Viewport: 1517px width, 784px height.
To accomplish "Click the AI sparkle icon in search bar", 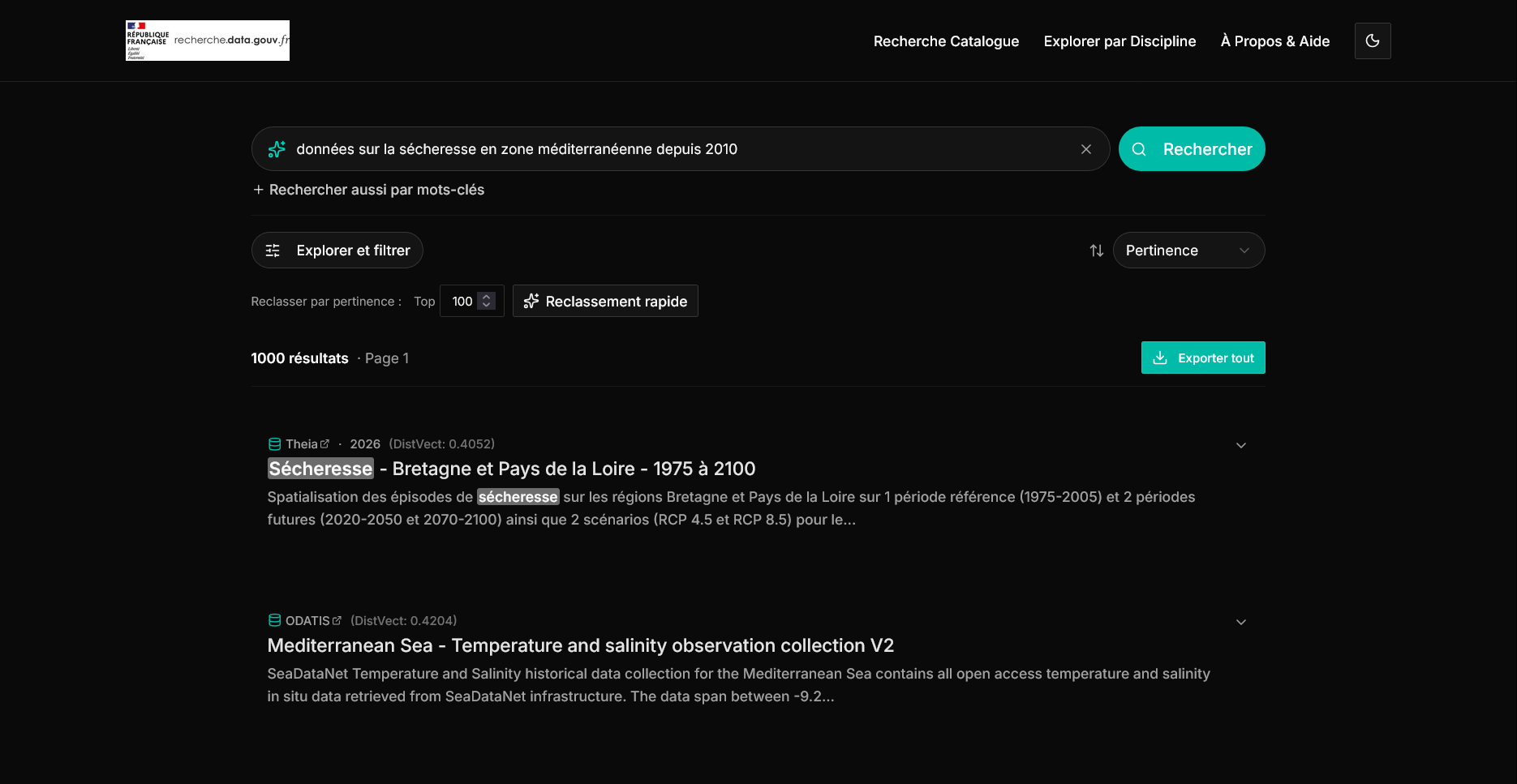I will (277, 149).
